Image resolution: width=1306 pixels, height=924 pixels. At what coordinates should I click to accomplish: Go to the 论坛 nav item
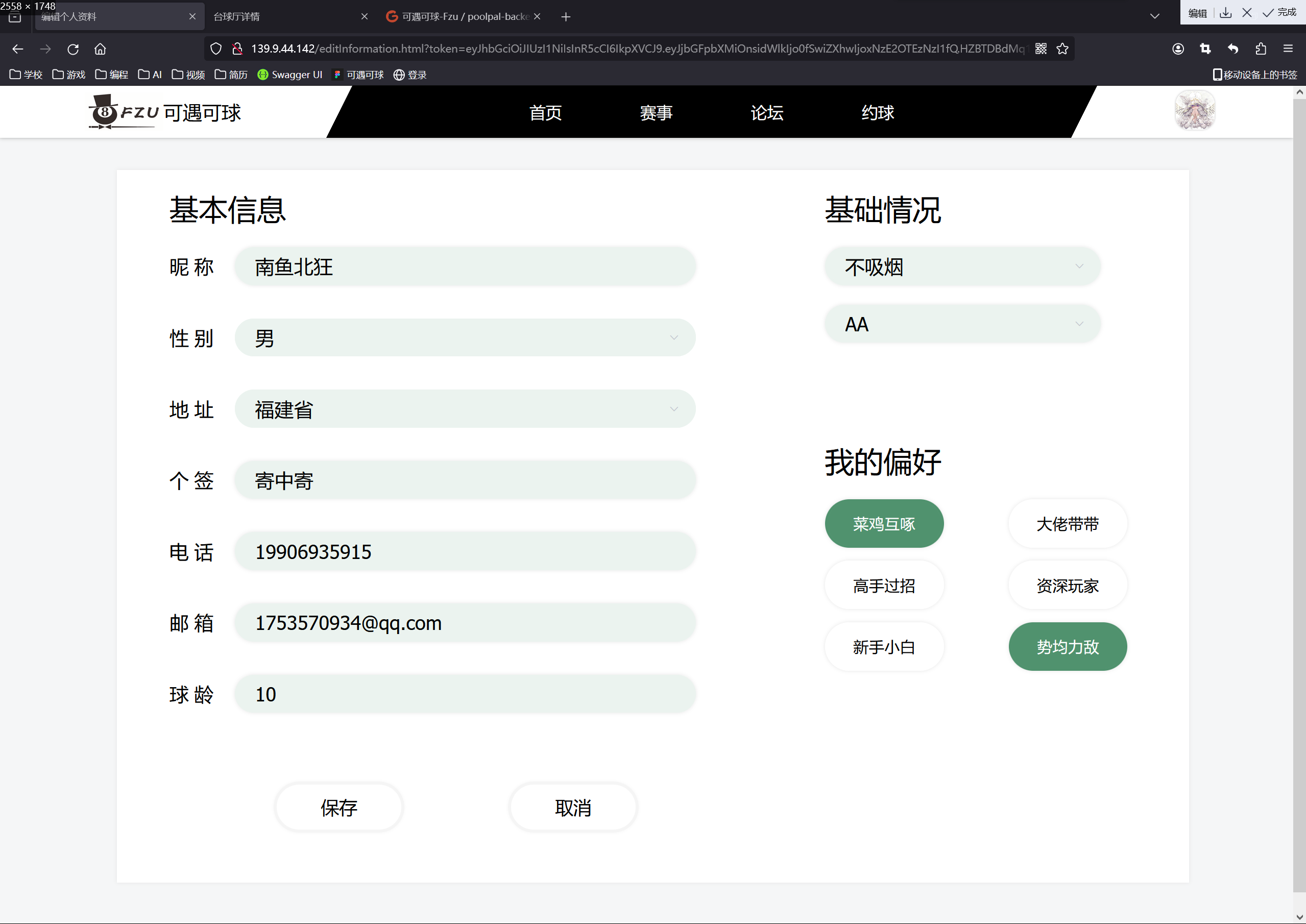766,113
